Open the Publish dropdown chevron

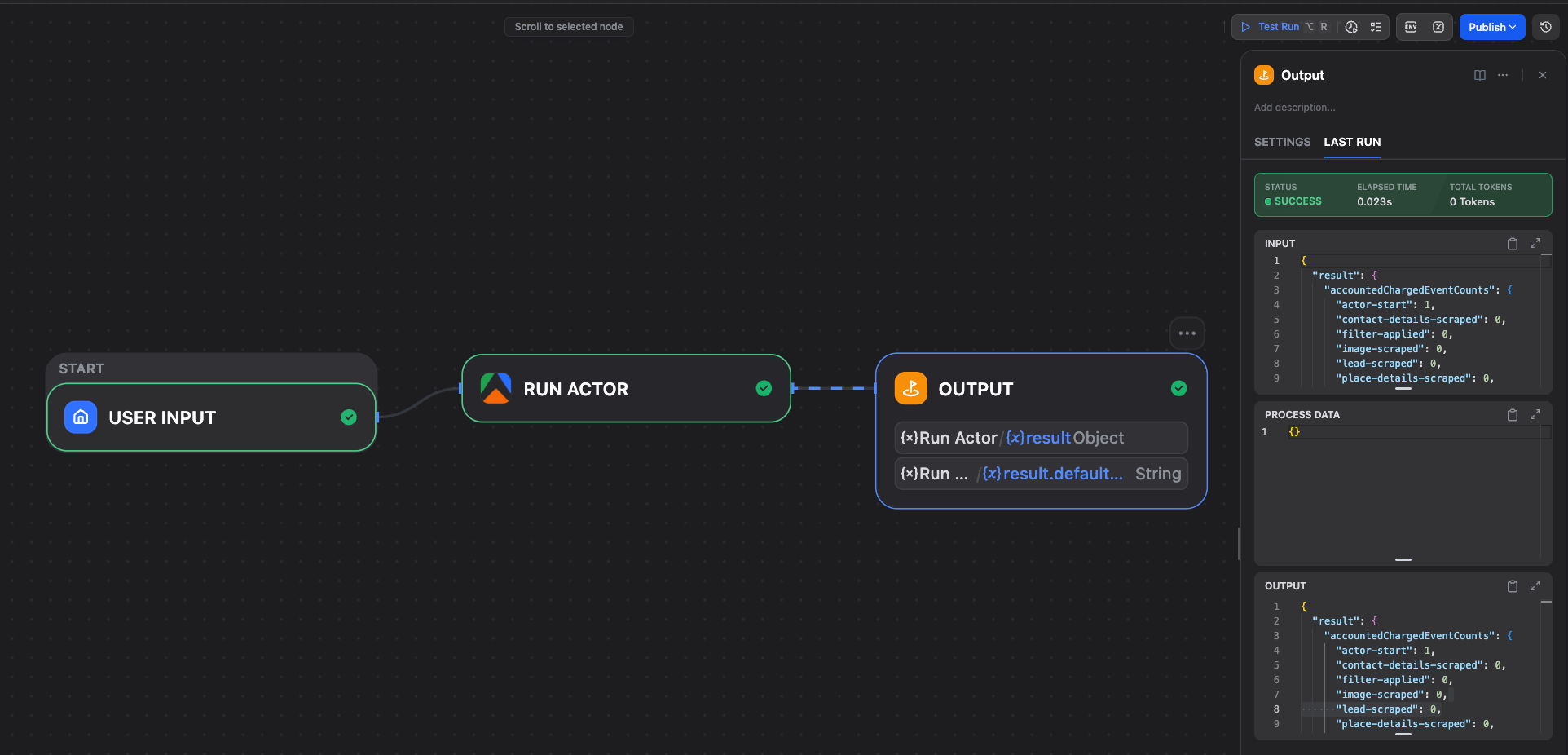(x=1513, y=27)
